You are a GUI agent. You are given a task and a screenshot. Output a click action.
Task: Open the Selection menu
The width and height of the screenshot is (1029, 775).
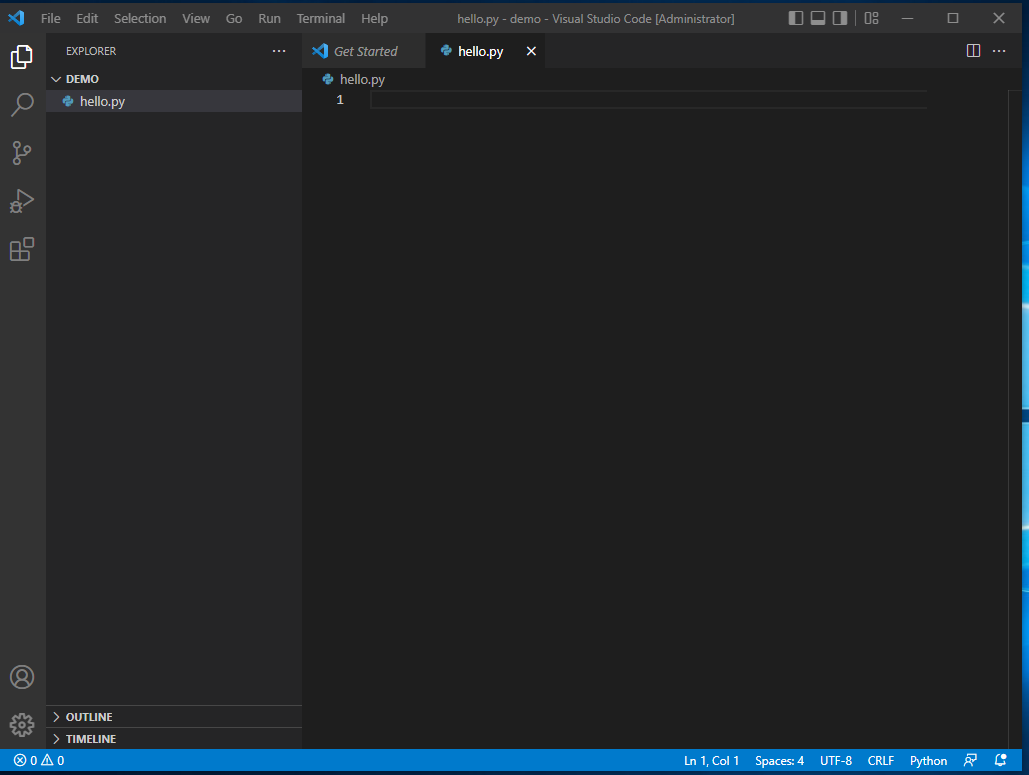[x=140, y=18]
